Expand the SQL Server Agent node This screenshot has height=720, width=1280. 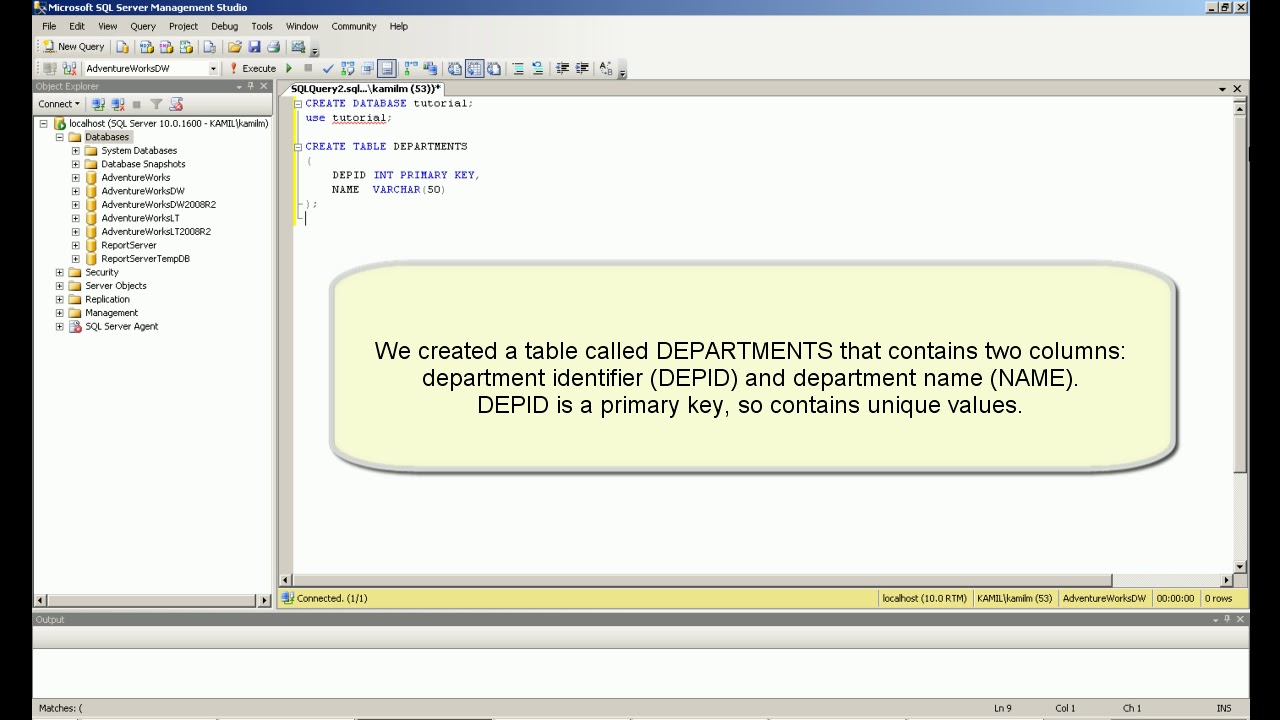coord(60,326)
